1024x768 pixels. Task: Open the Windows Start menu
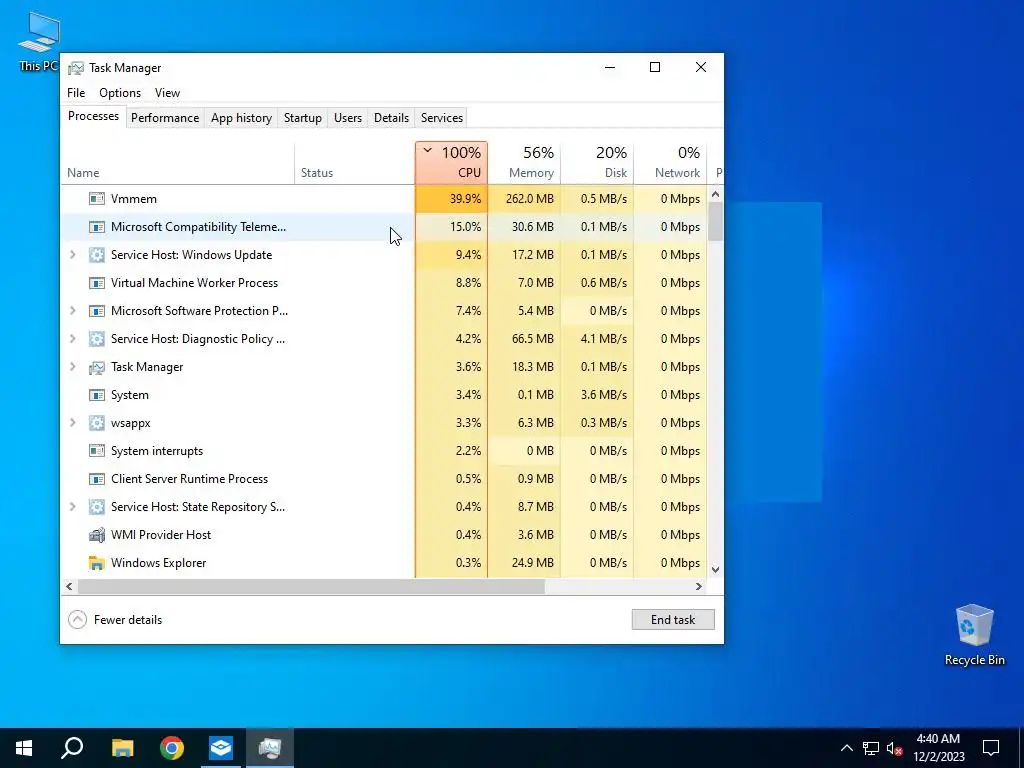24,748
